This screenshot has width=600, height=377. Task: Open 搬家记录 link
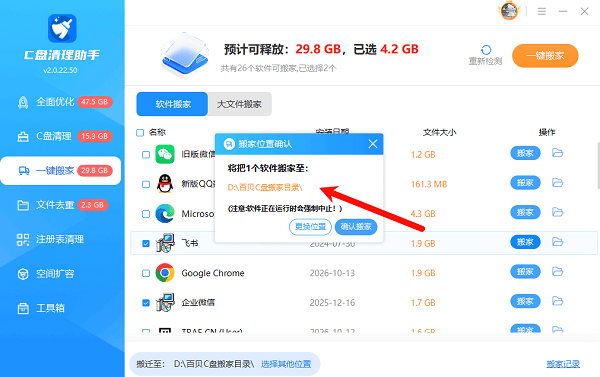(563, 364)
